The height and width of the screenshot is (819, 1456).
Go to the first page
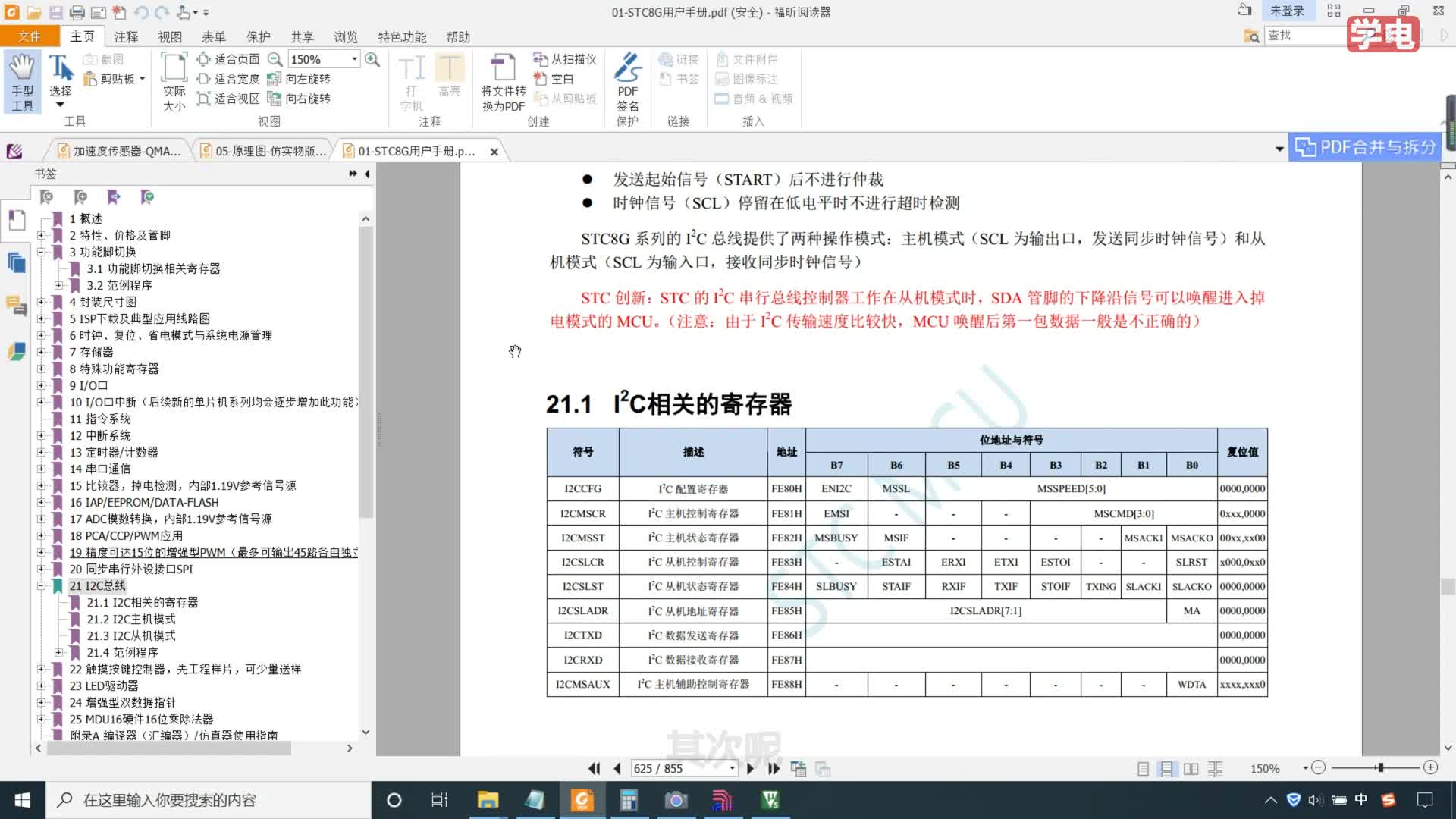click(595, 768)
